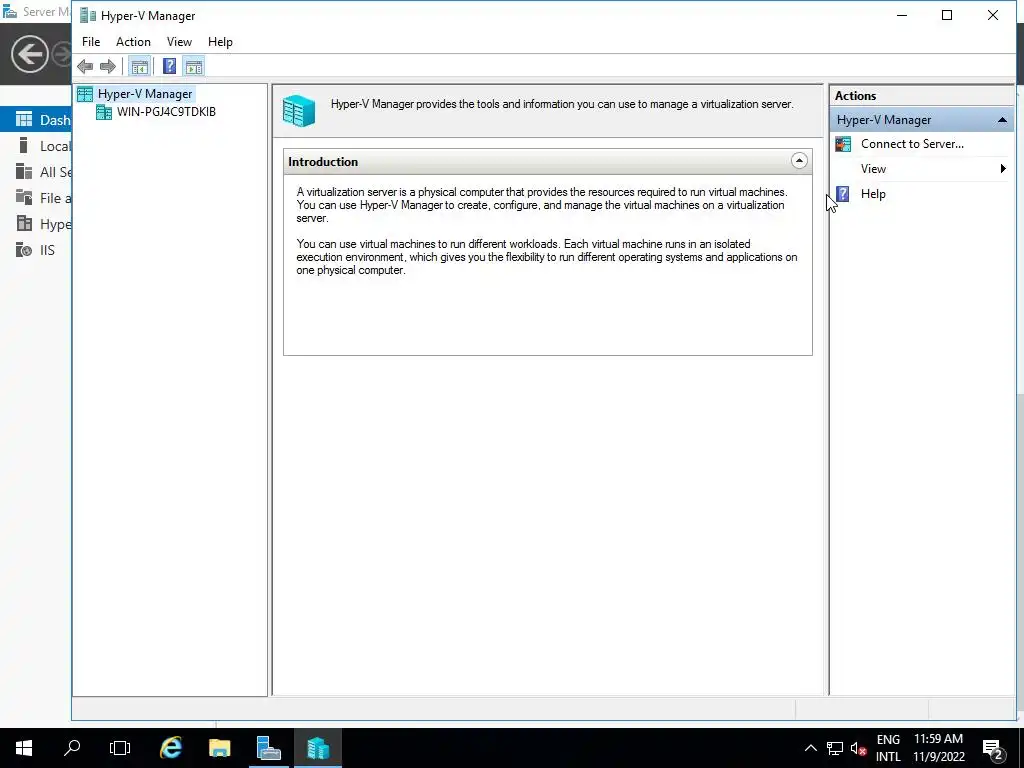This screenshot has width=1024, height=768.
Task: Show hidden tray icons chevron
Action: 810,748
